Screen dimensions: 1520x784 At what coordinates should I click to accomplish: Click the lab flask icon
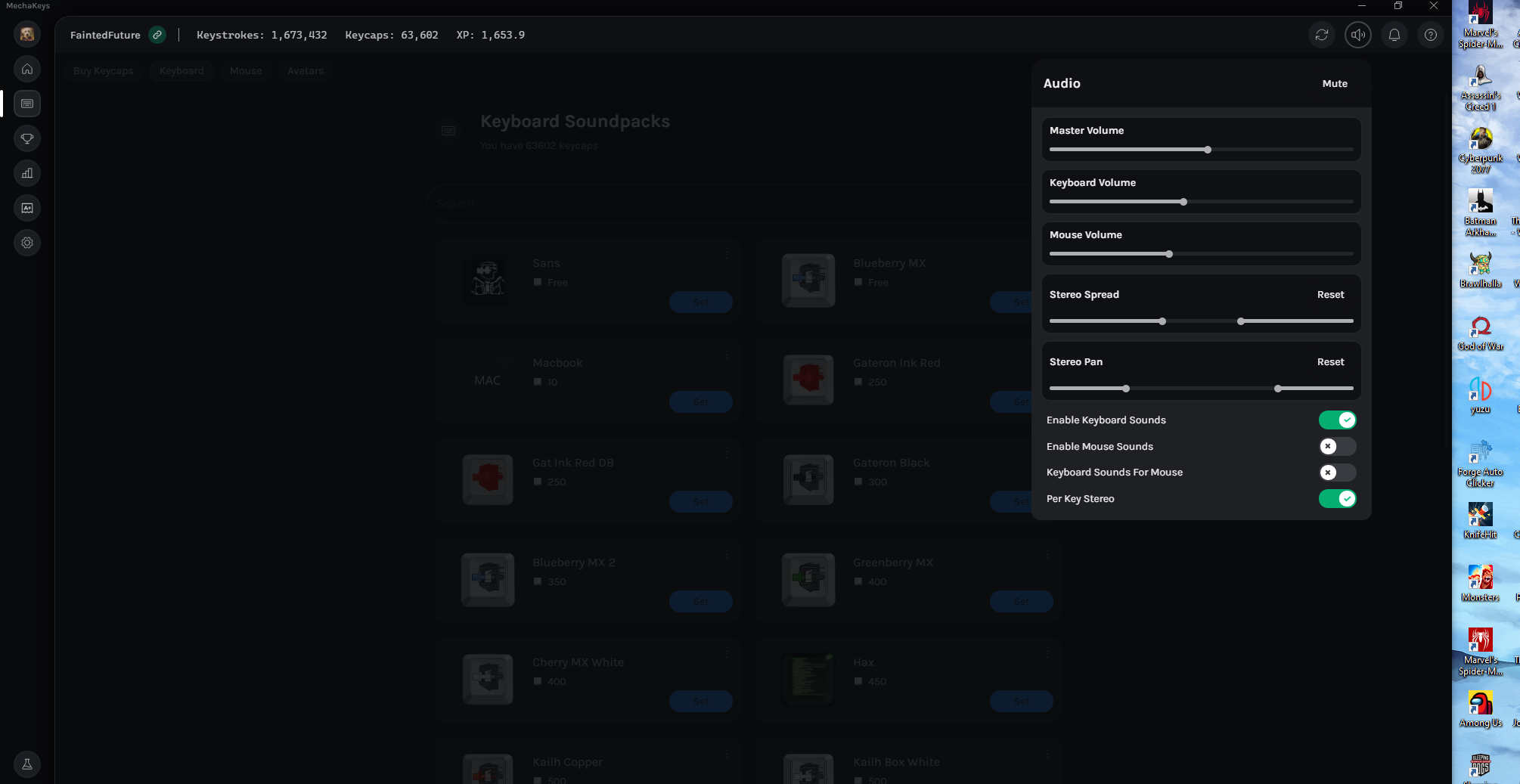click(27, 764)
